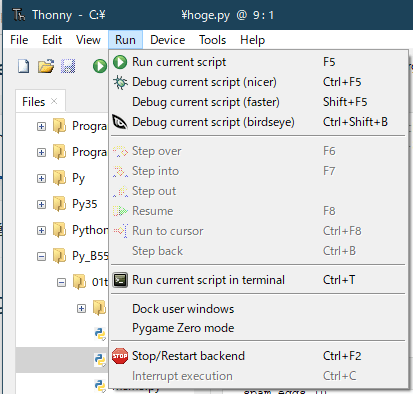Choose Debug current script (birdseye)
This screenshot has height=394, width=413.
coord(259,122)
